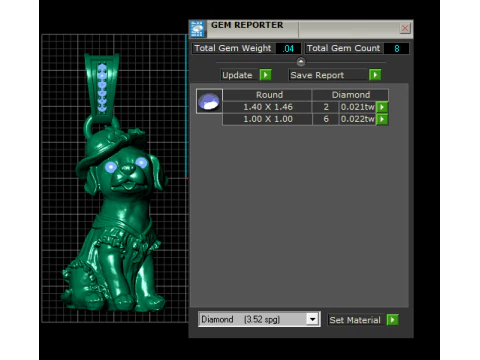Click the GEM REPORTER title bar text
The image size is (480, 360).
coord(247,25)
